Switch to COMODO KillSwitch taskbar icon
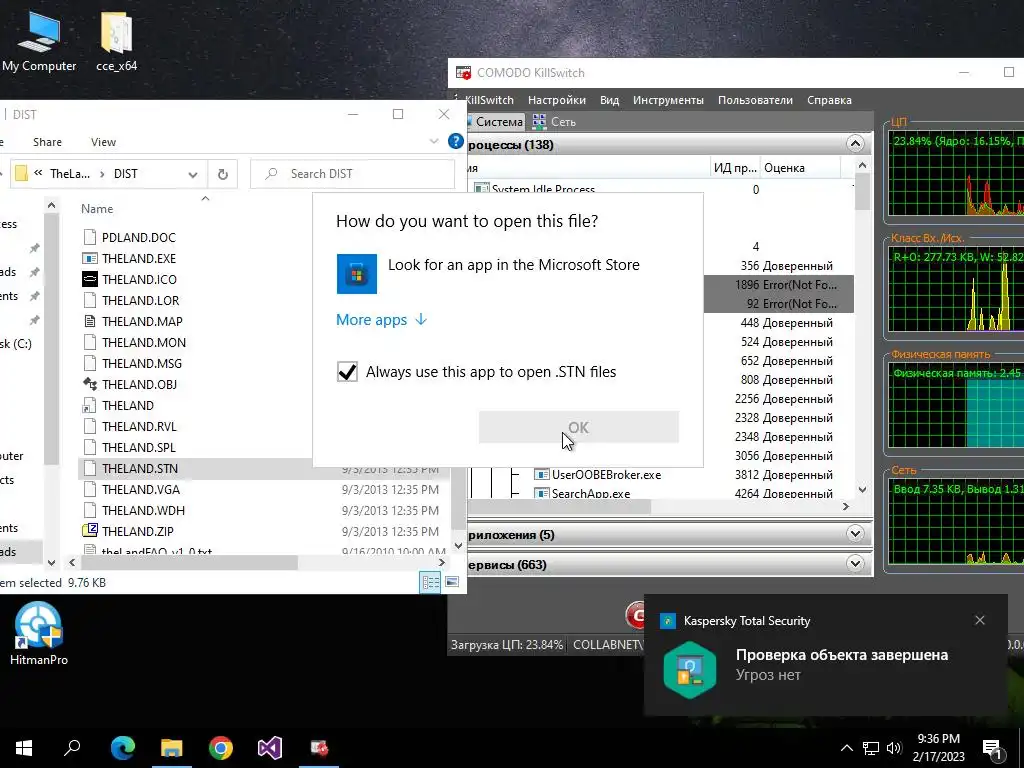1024x768 pixels. 319,748
